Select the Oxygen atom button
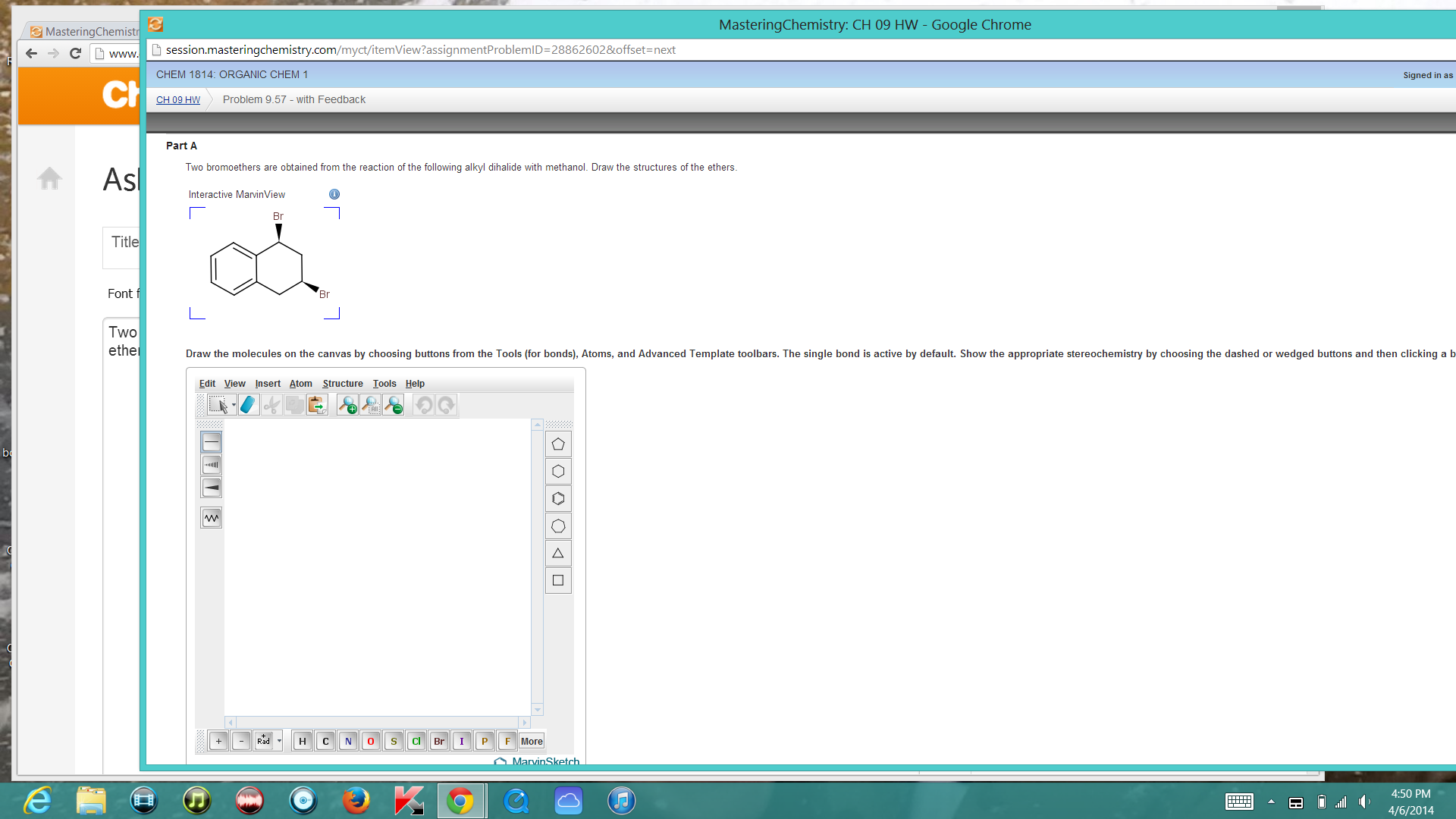The height and width of the screenshot is (819, 1456). 371,742
